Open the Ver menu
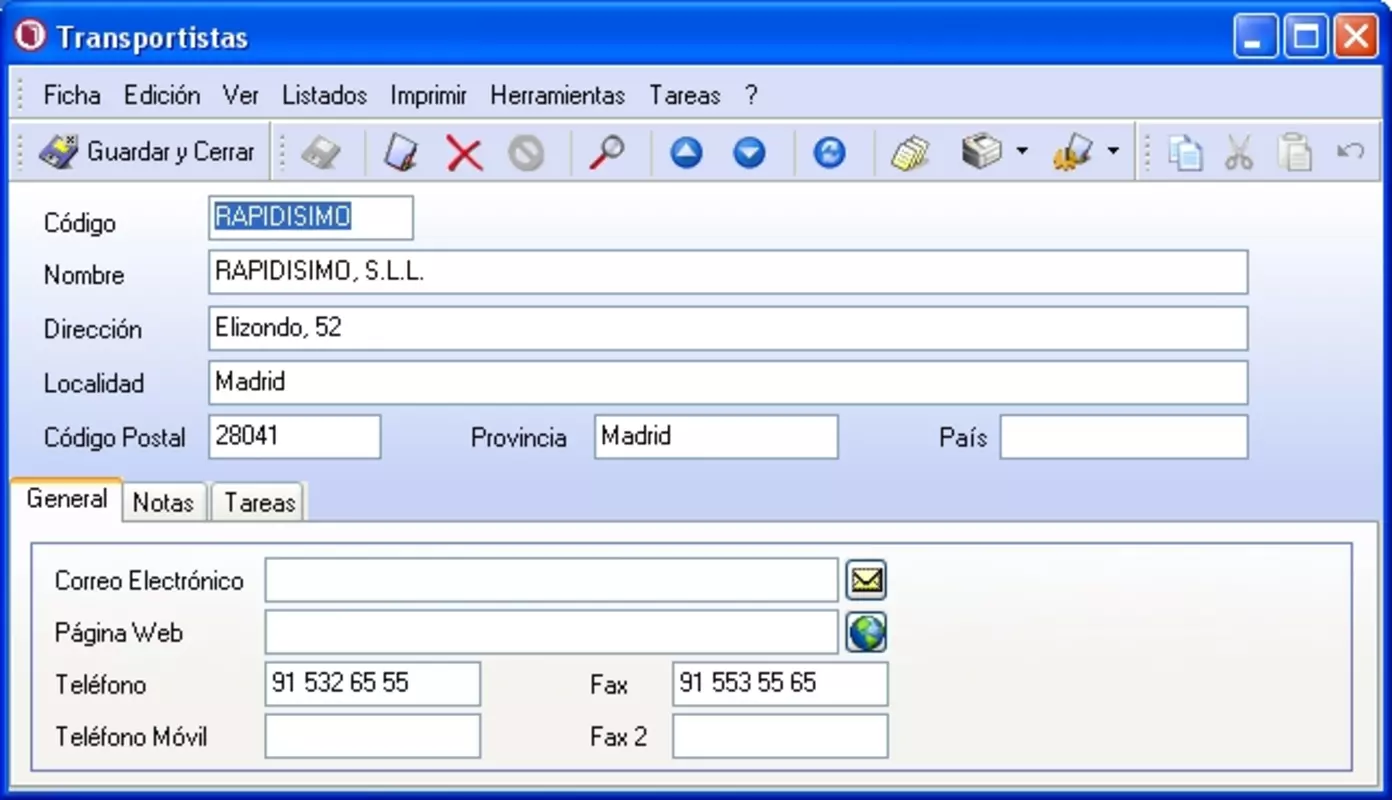Viewport: 1392px width, 800px height. pyautogui.click(x=241, y=95)
